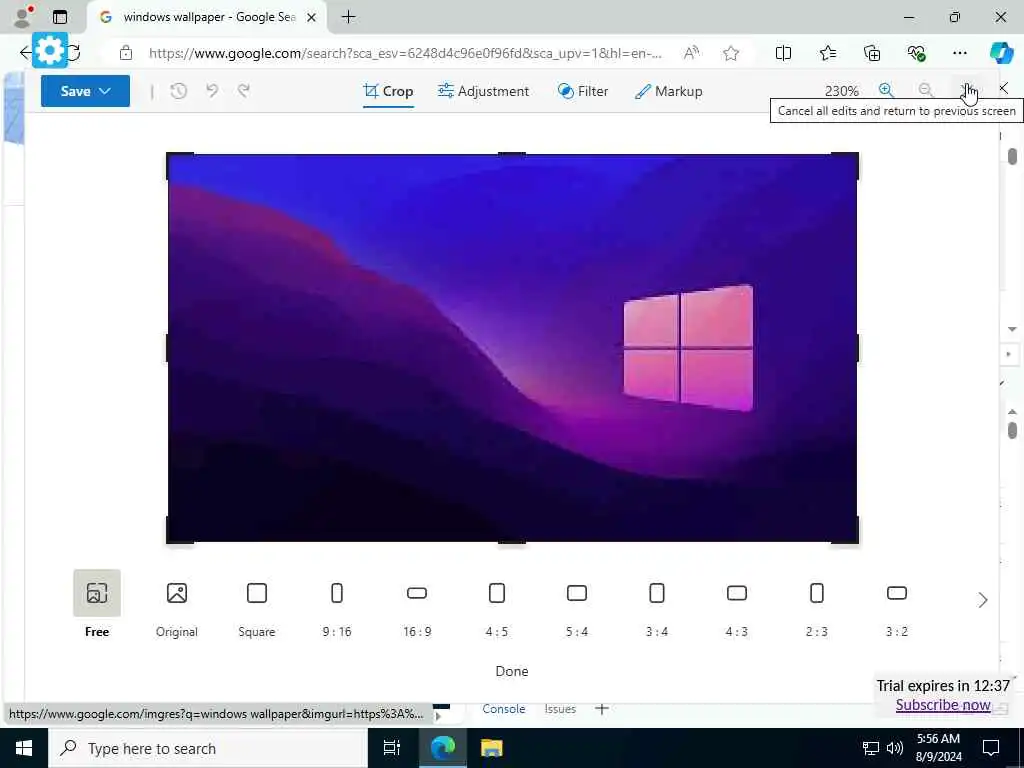The width and height of the screenshot is (1024, 768).
Task: Undo the last edit
Action: pos(212,91)
